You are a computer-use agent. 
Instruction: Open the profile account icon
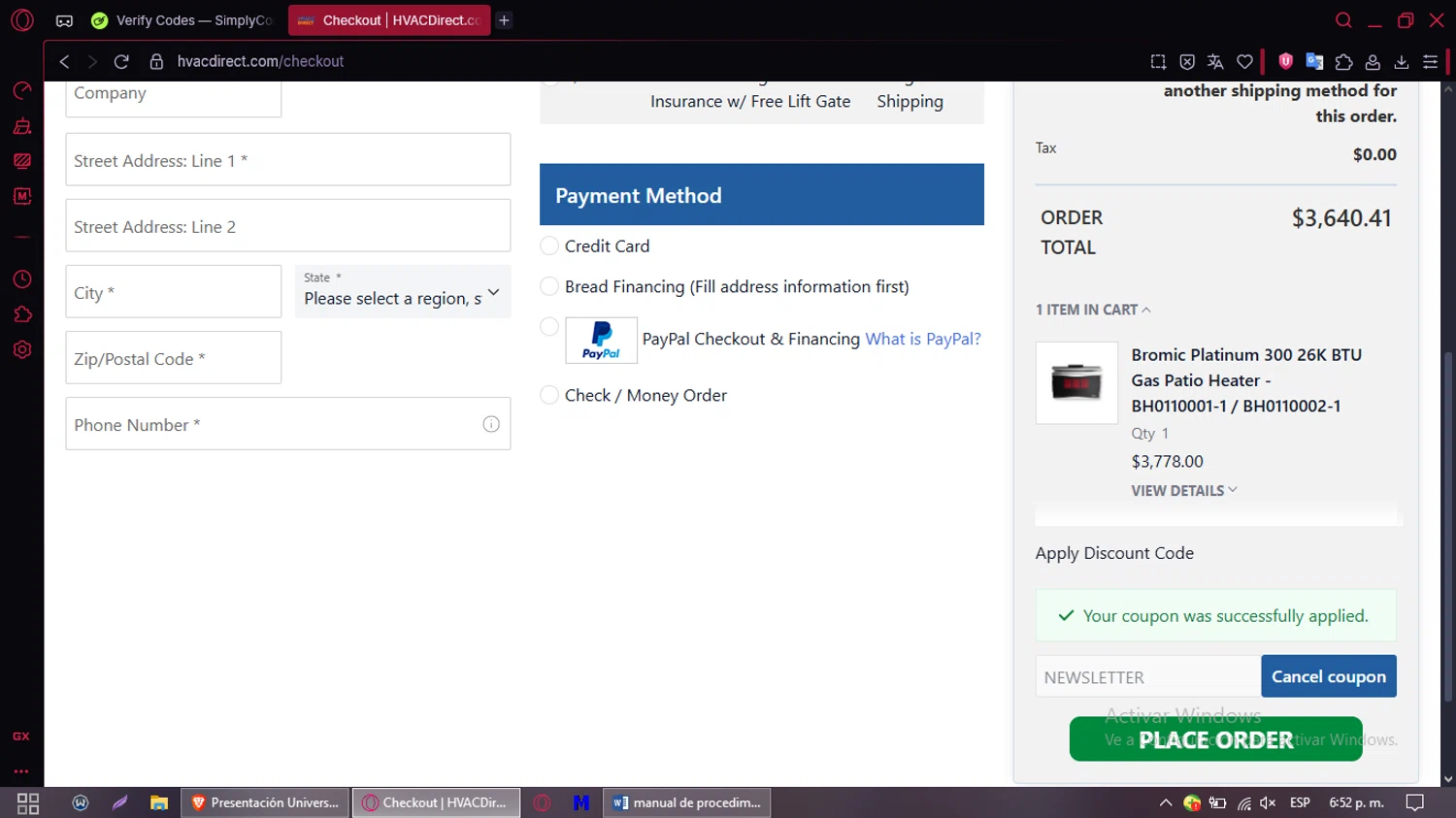coord(1373,61)
